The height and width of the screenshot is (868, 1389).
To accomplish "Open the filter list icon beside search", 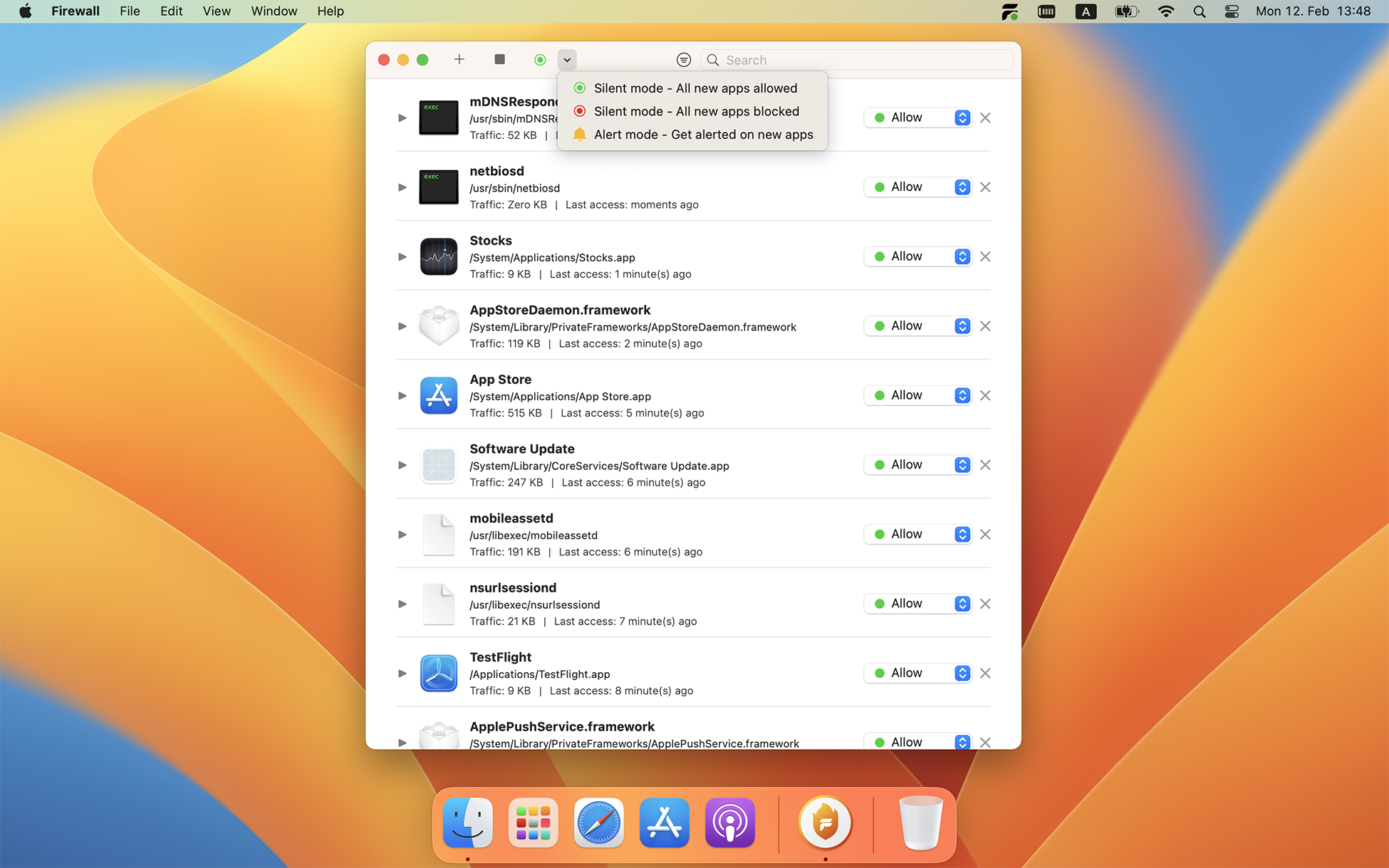I will click(683, 60).
